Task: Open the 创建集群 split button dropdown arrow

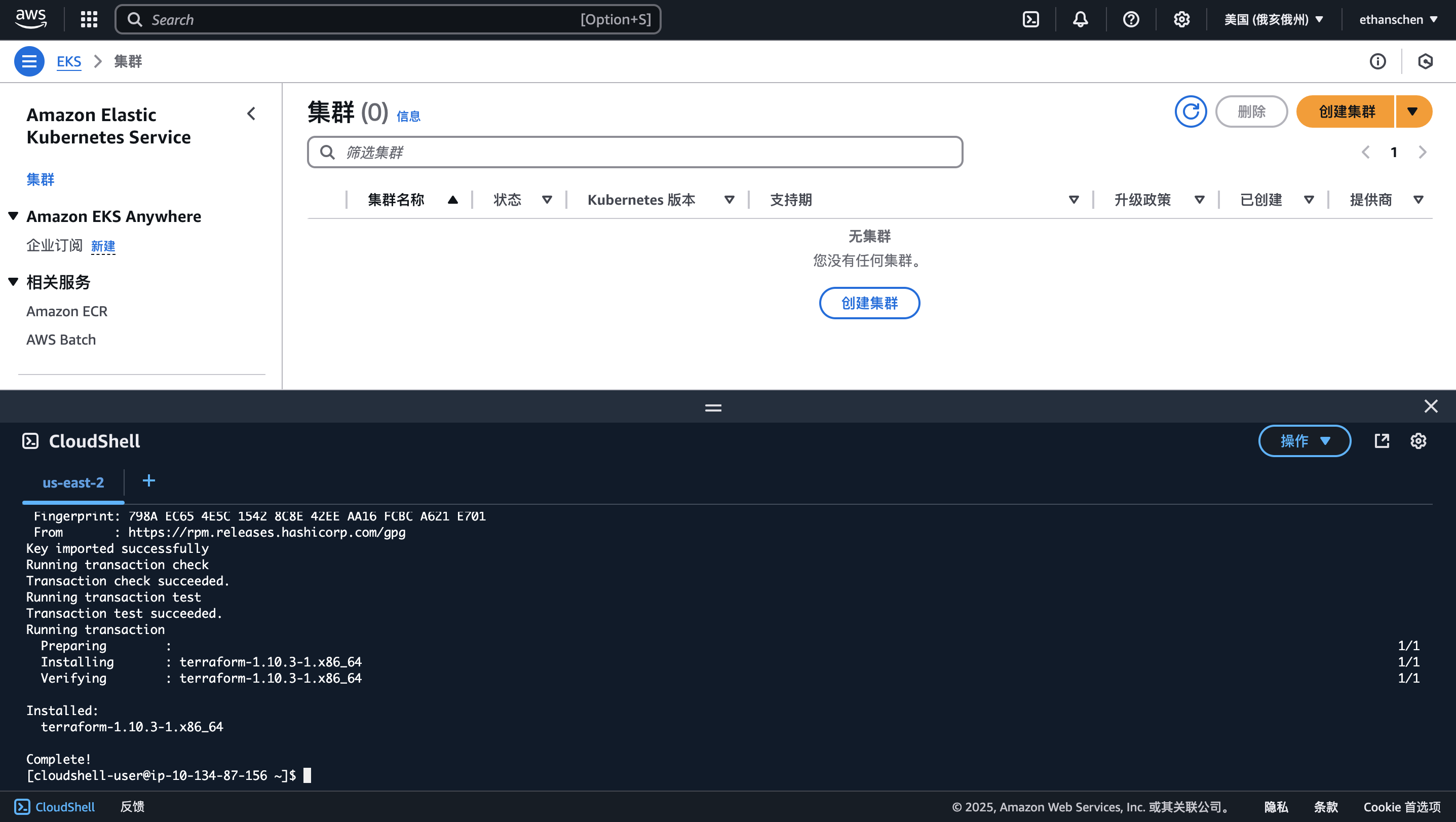Action: [1413, 111]
